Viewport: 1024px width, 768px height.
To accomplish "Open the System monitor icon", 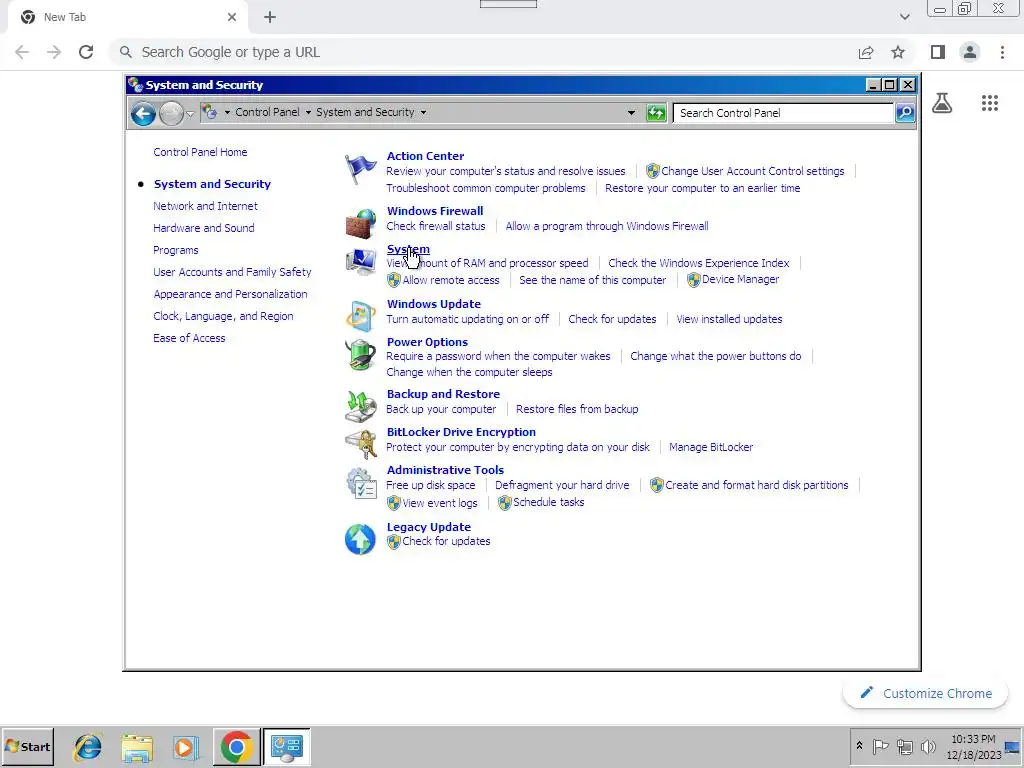I will tap(360, 261).
